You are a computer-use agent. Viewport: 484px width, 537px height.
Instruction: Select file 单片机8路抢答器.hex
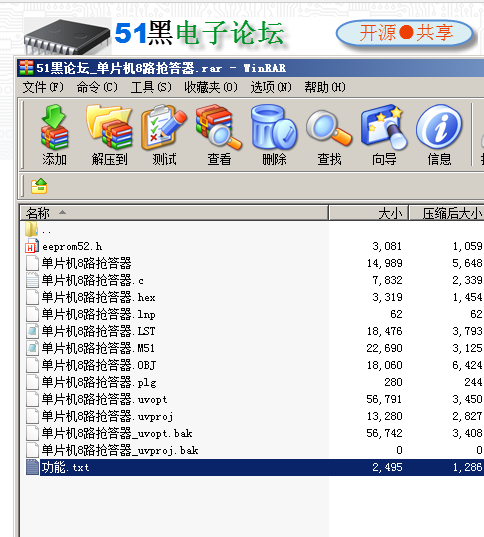click(x=98, y=297)
